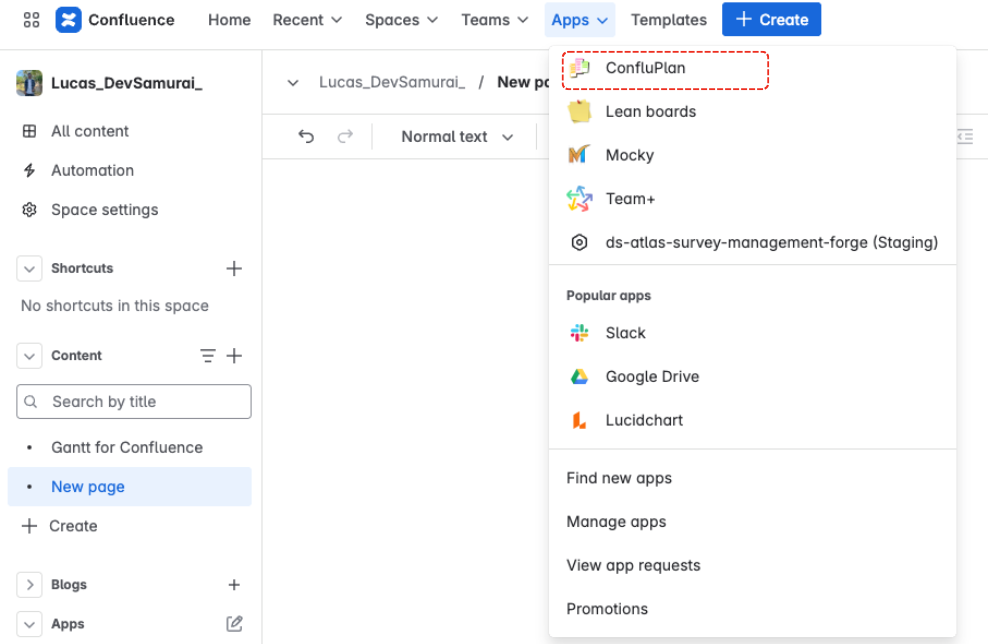Go to Home in top navigation
Image resolution: width=988 pixels, height=644 pixels.
229,20
